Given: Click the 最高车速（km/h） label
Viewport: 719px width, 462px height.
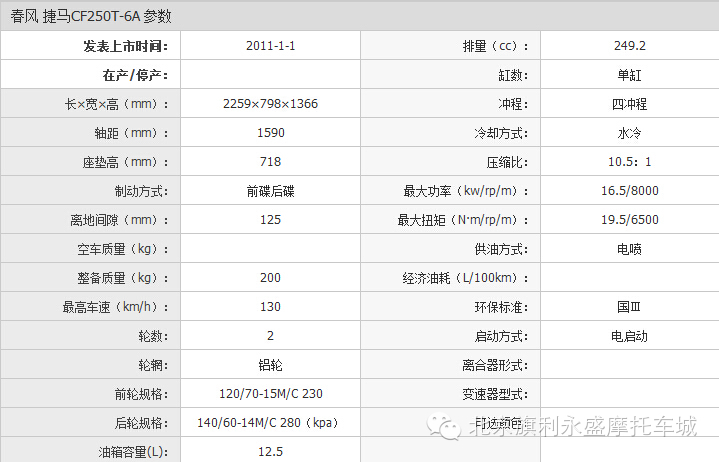Looking at the screenshot, I should tap(115, 307).
